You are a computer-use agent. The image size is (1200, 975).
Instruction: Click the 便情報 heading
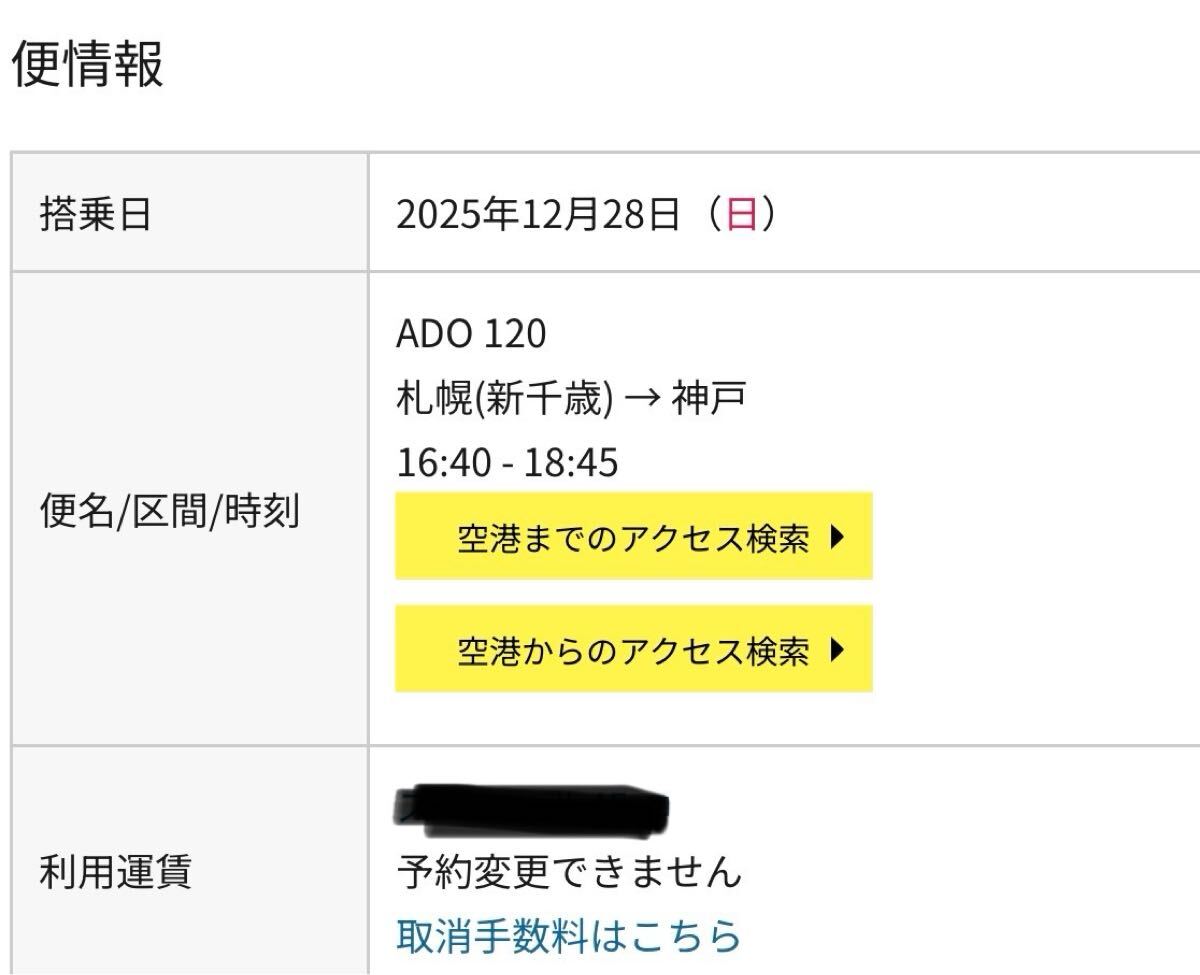click(87, 66)
